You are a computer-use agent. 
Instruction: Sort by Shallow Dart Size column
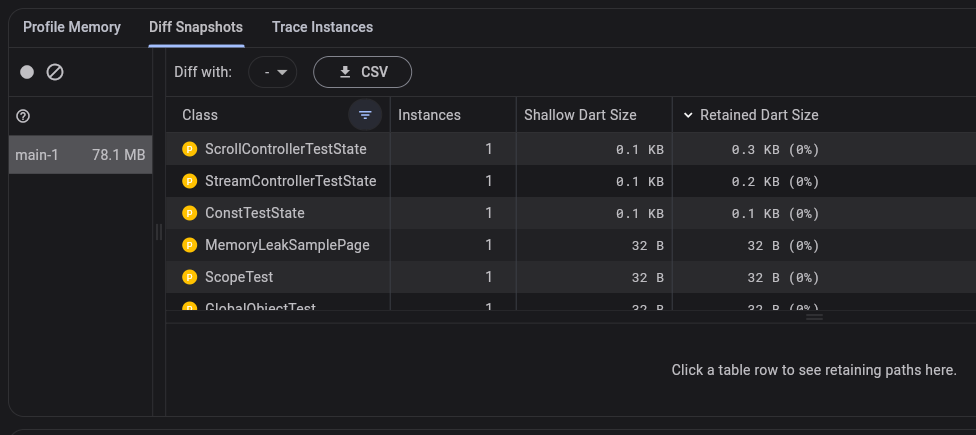pyautogui.click(x=580, y=115)
